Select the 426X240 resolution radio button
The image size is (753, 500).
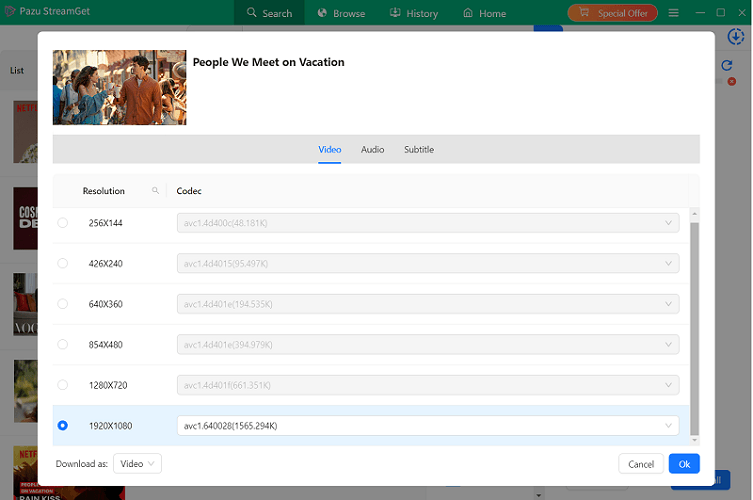(x=62, y=263)
